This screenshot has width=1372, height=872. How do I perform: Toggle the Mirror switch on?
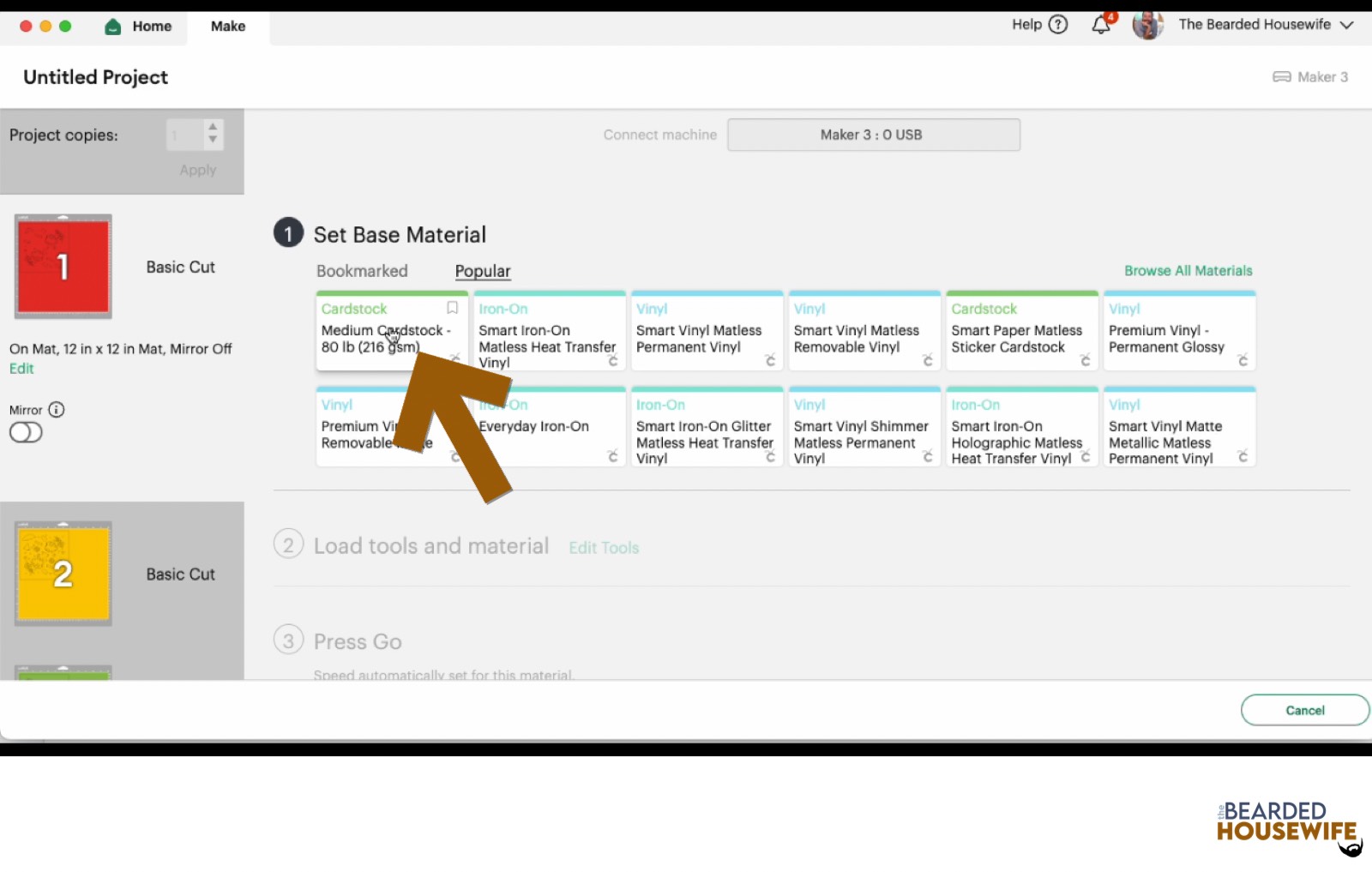click(26, 432)
